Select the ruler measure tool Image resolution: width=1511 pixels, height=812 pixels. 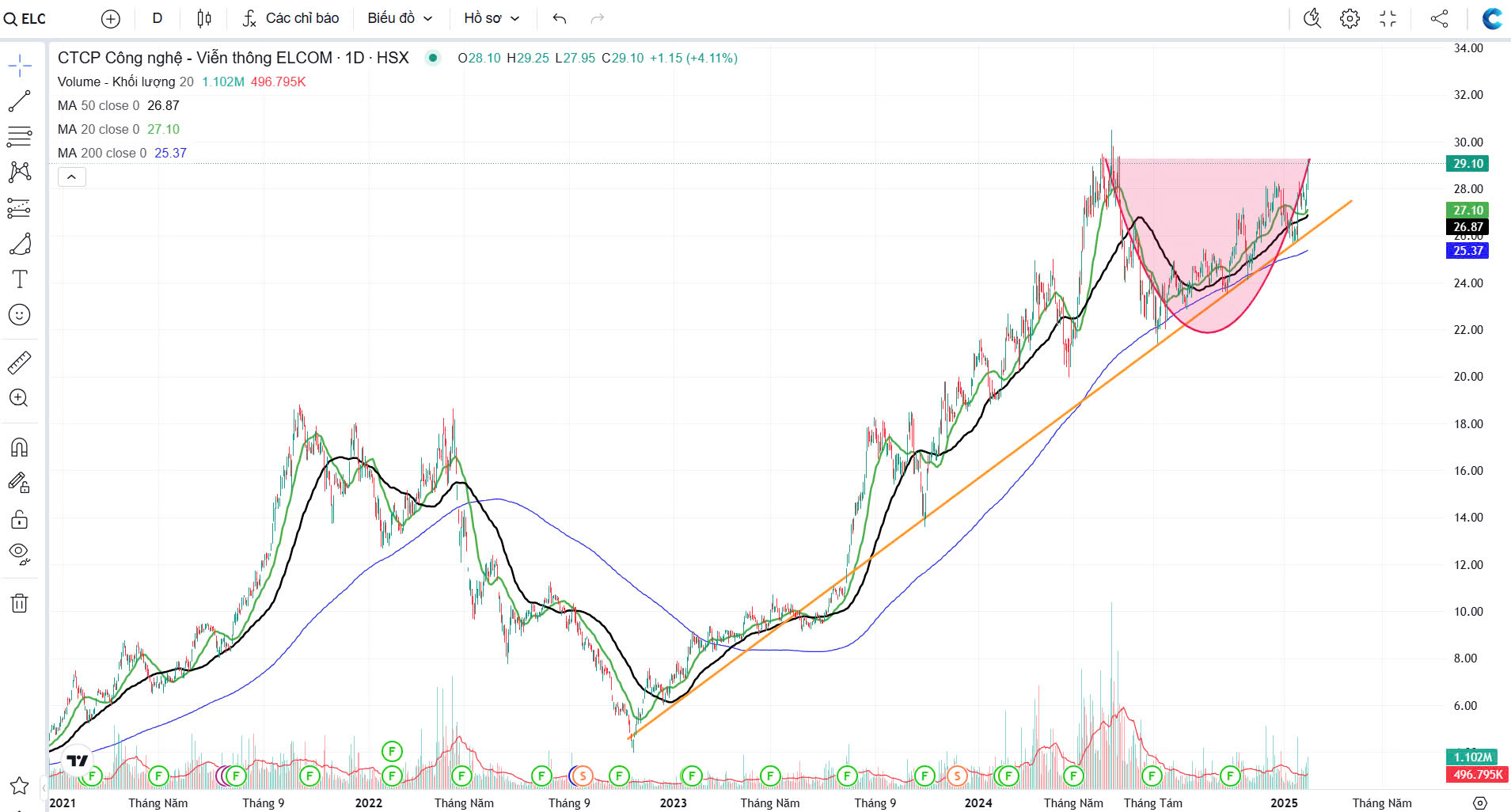[x=20, y=362]
